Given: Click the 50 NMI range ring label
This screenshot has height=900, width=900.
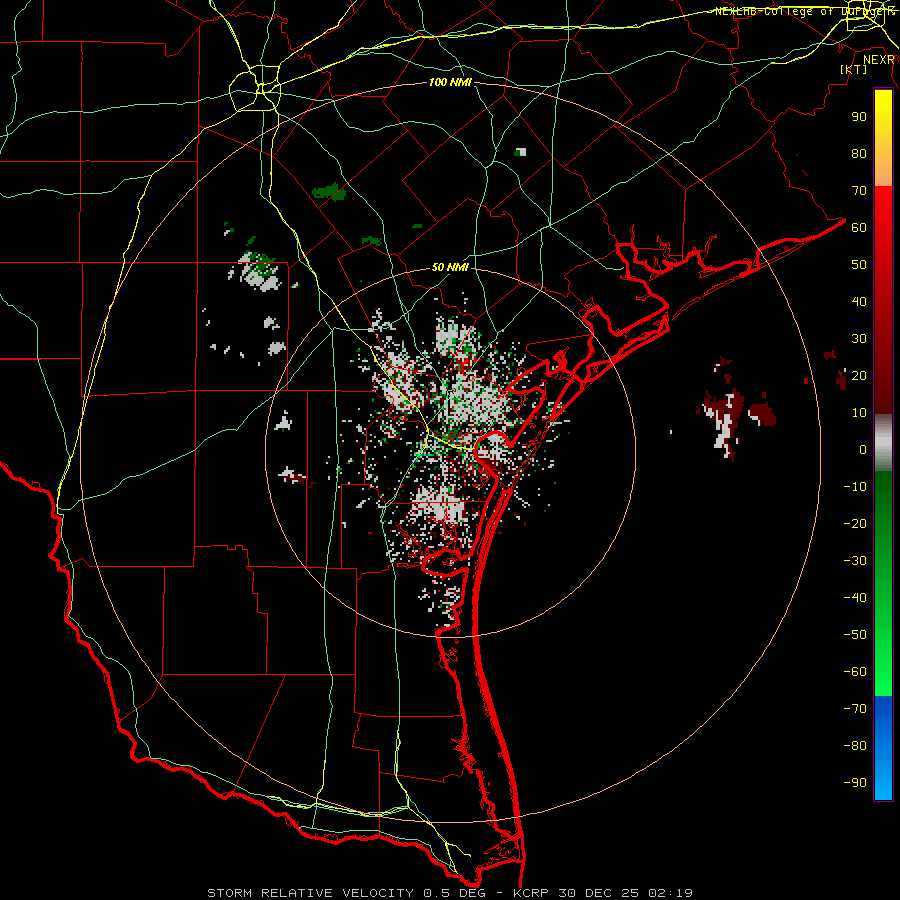Looking at the screenshot, I should pyautogui.click(x=450, y=267).
